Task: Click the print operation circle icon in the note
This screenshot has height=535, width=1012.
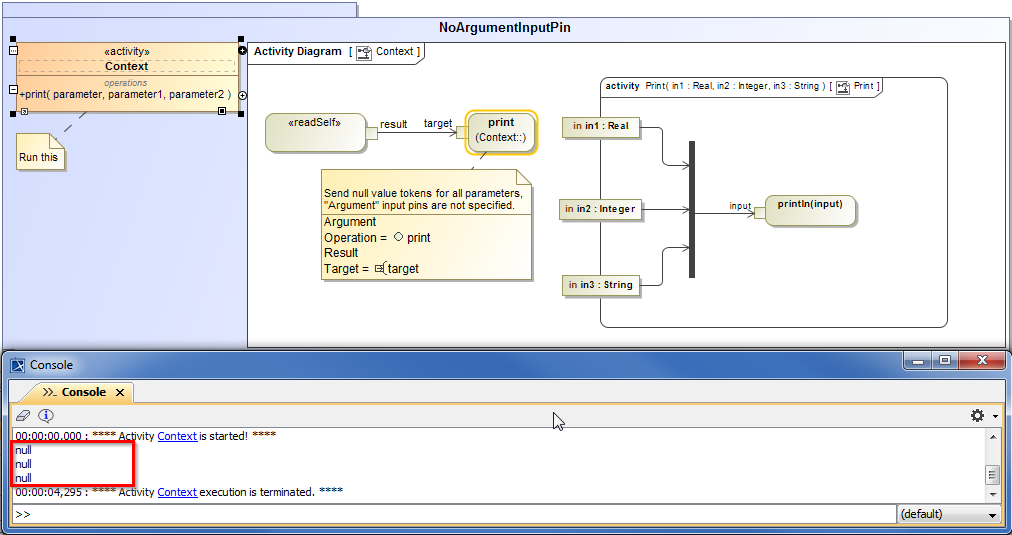Action: click(398, 238)
